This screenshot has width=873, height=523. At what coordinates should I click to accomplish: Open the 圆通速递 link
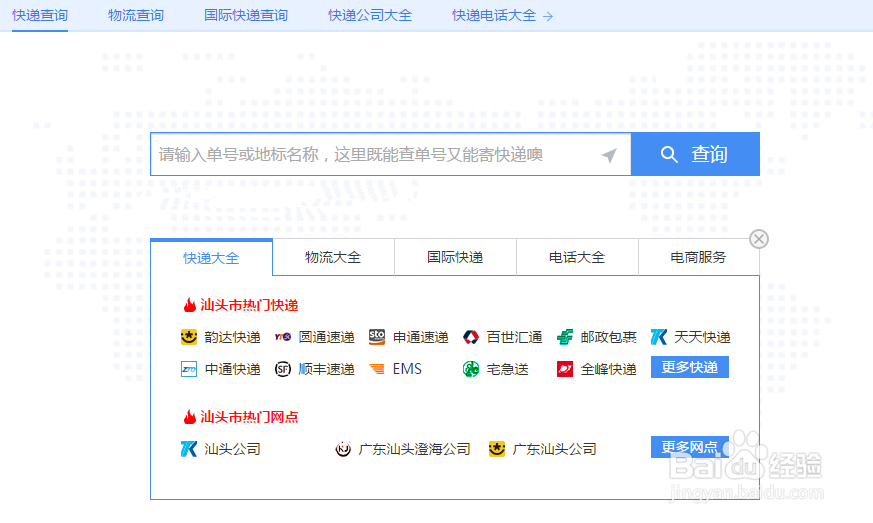pyautogui.click(x=327, y=338)
